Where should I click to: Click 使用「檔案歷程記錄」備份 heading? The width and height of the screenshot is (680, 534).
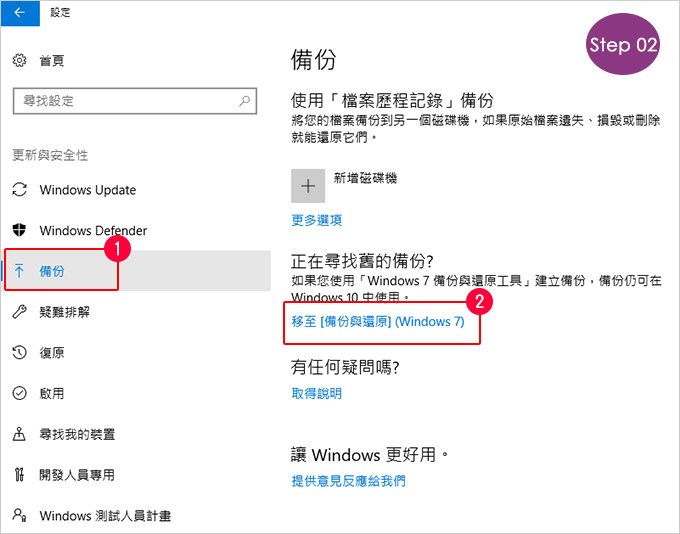click(x=392, y=100)
